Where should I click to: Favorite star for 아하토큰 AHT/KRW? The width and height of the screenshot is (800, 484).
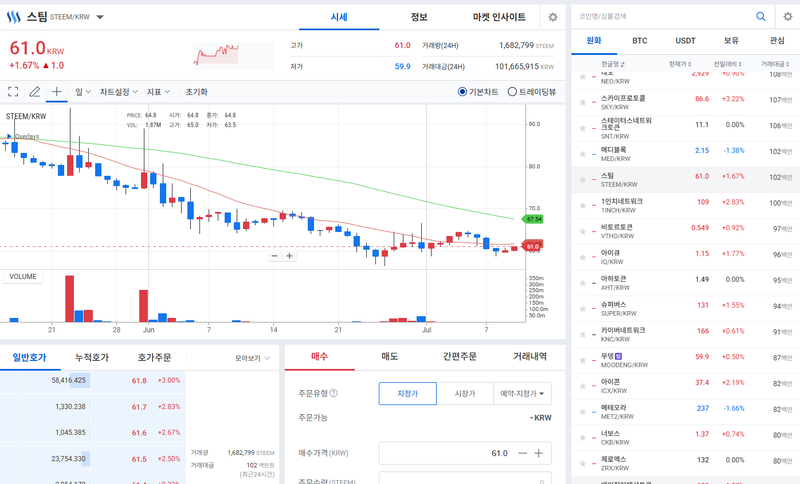click(x=583, y=283)
